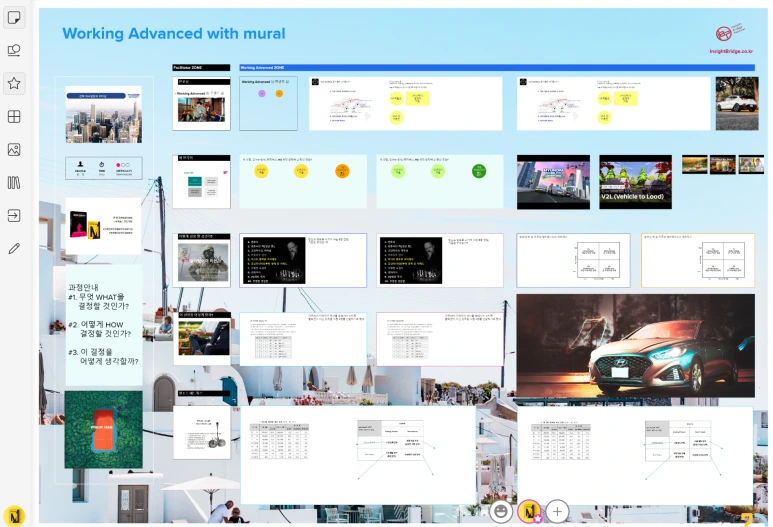
Task: Select the Korean course guide text note
Action: point(104,325)
